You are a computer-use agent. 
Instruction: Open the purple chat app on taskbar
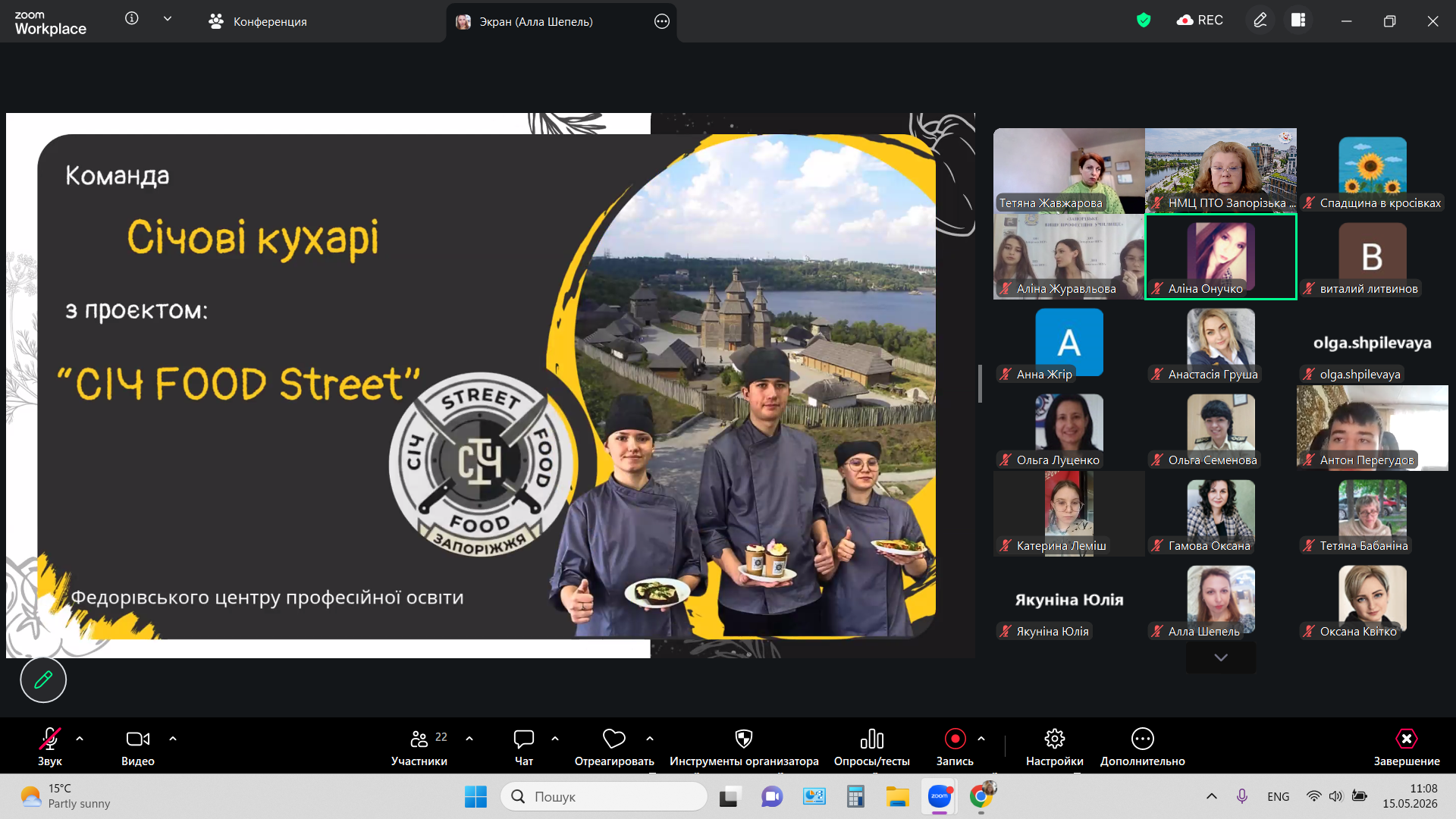coord(772,796)
